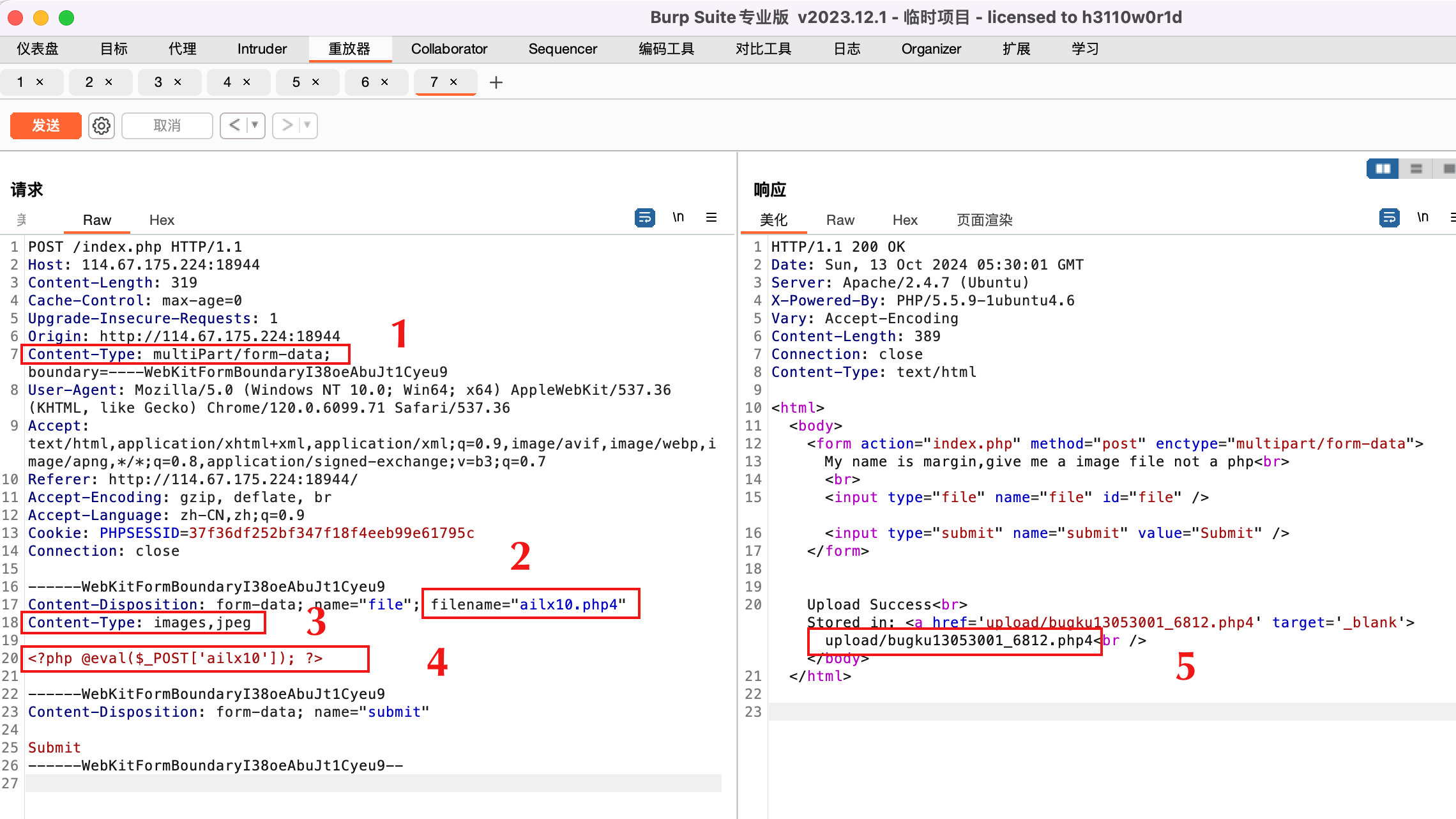Toggle the single-pane layout view
This screenshot has width=1456, height=819.
coord(1451,168)
